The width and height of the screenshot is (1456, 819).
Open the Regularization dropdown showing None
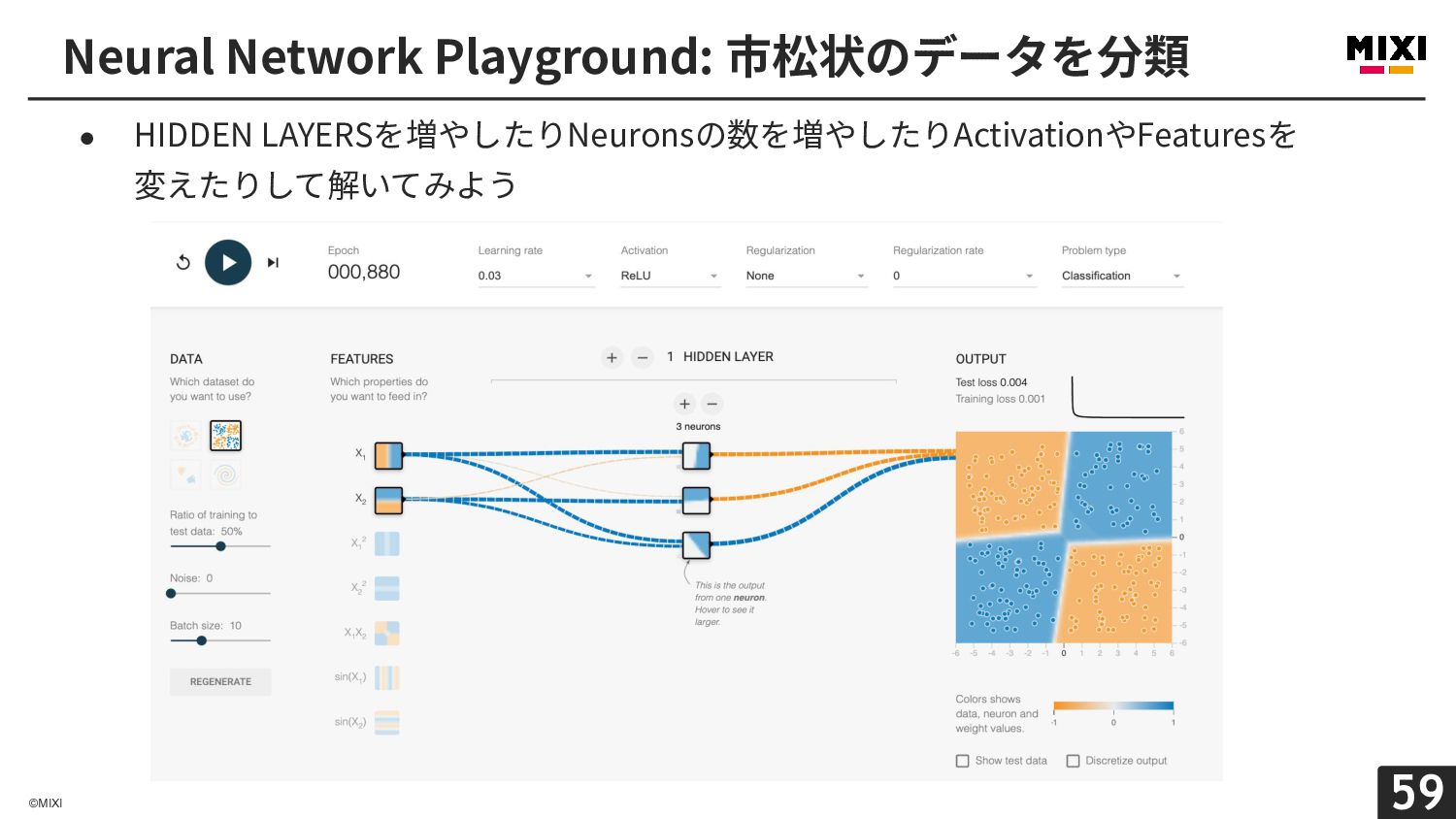tap(806, 276)
